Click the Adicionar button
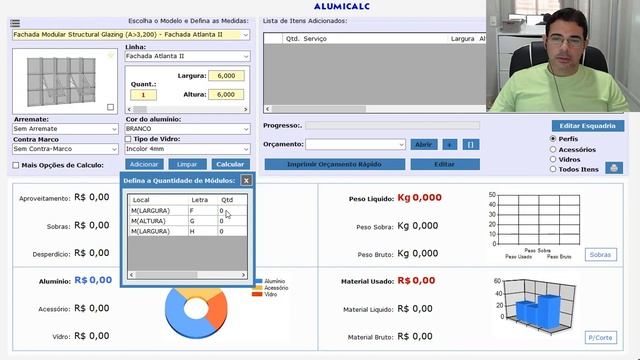The width and height of the screenshot is (640, 360). (144, 164)
